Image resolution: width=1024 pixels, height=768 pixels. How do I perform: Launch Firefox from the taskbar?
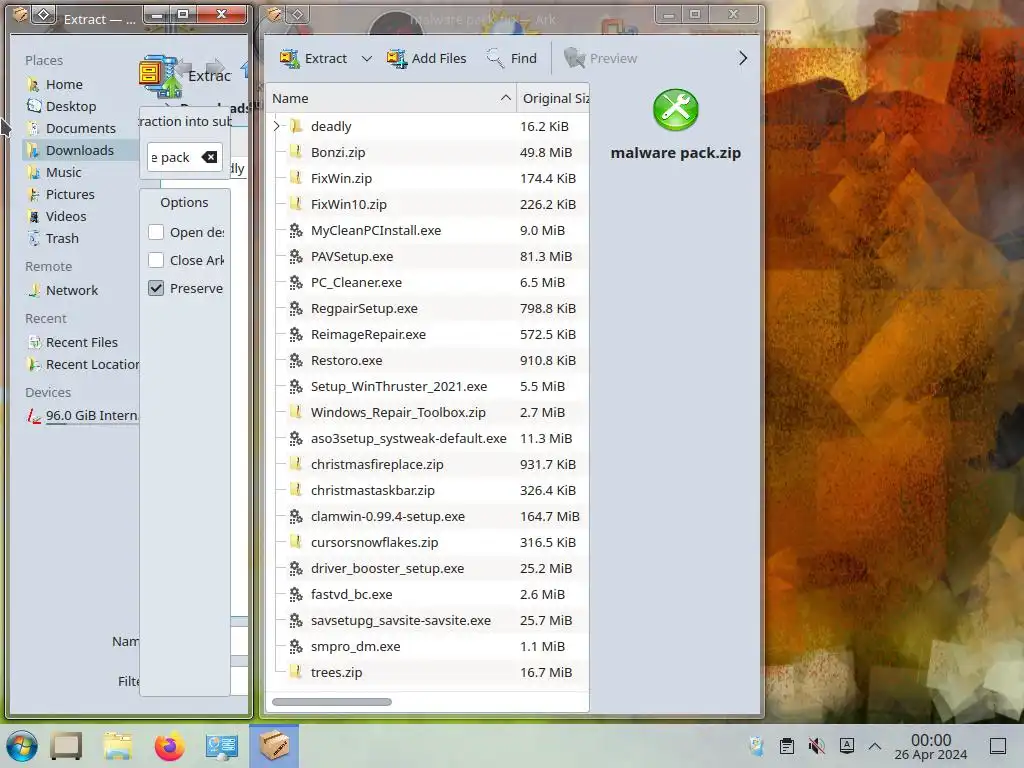[169, 746]
